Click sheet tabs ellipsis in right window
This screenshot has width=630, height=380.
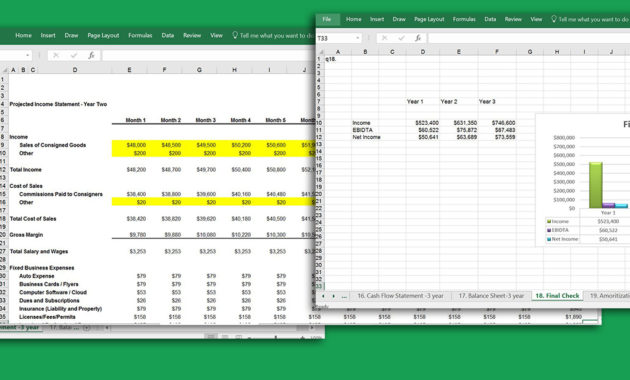[344, 296]
